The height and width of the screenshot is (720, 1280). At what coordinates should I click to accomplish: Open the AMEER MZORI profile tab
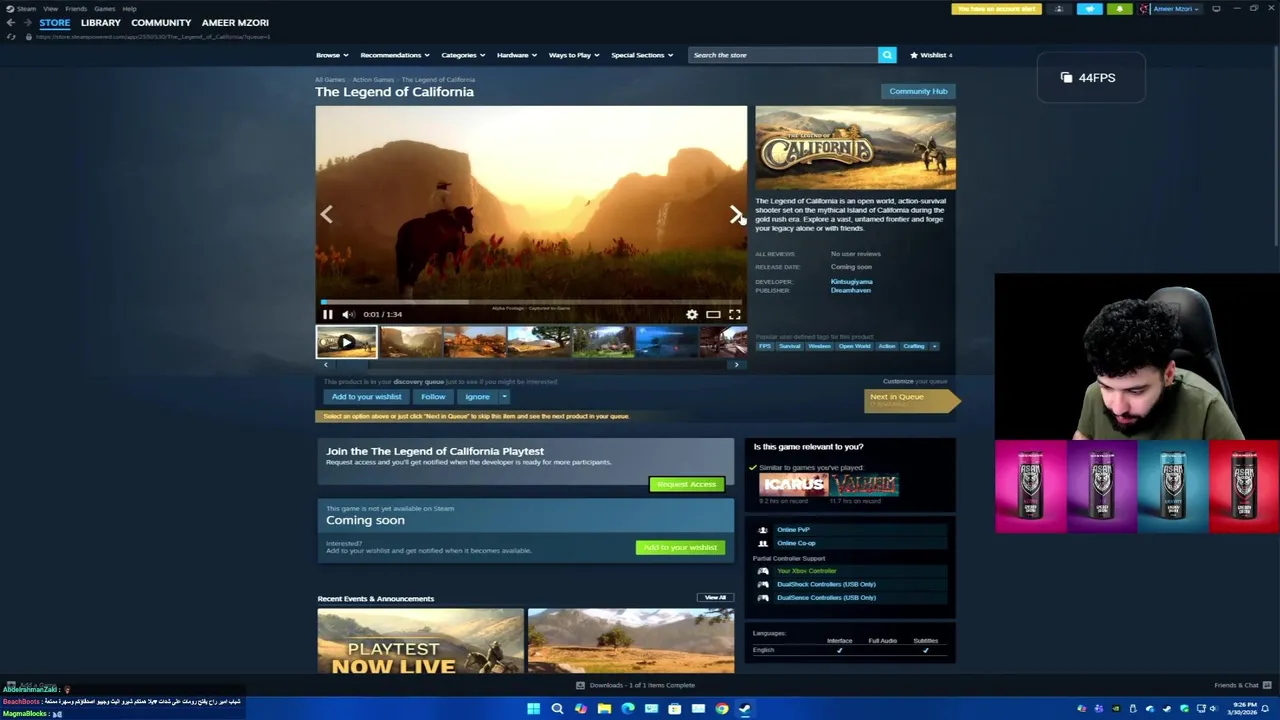point(235,22)
